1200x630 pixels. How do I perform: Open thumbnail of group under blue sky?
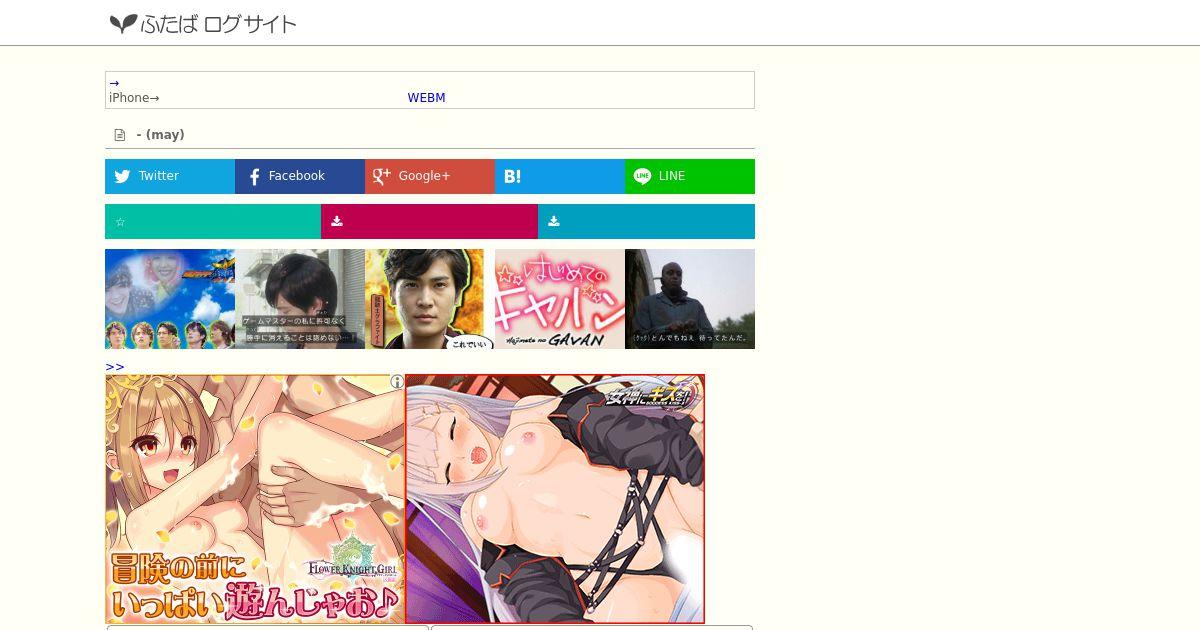[x=170, y=299]
